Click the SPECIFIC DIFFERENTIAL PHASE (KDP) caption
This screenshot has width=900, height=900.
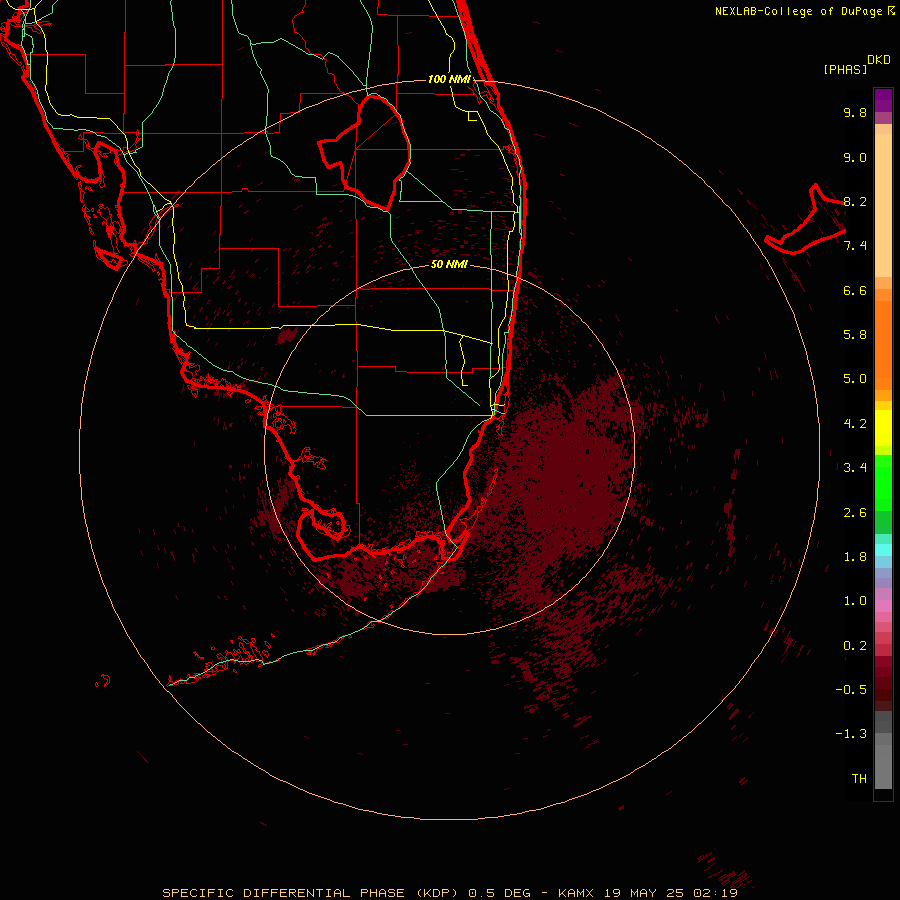pyautogui.click(x=310, y=893)
